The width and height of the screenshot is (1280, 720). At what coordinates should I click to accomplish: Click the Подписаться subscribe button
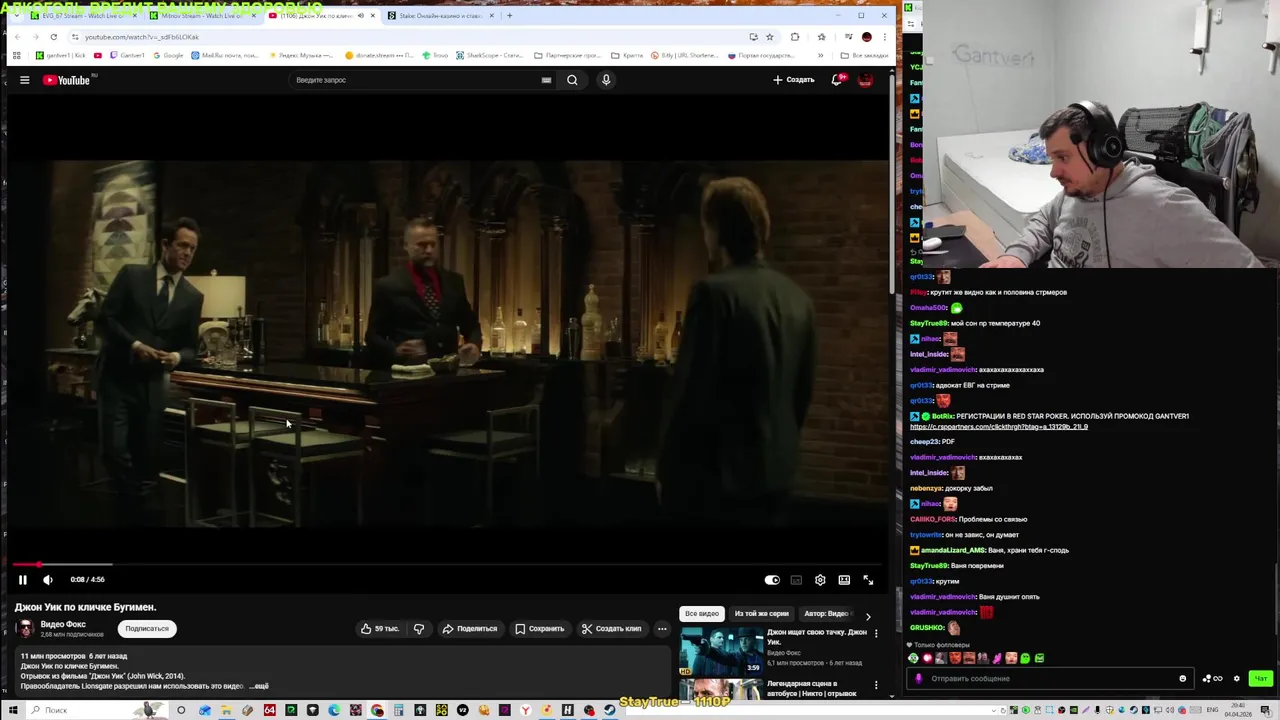tap(147, 629)
